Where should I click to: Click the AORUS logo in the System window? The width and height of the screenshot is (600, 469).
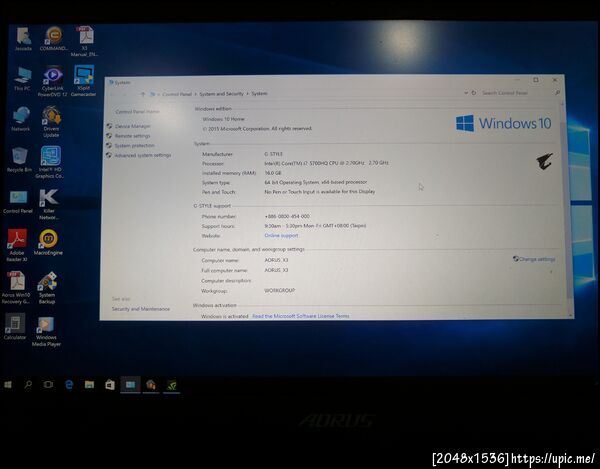click(544, 161)
